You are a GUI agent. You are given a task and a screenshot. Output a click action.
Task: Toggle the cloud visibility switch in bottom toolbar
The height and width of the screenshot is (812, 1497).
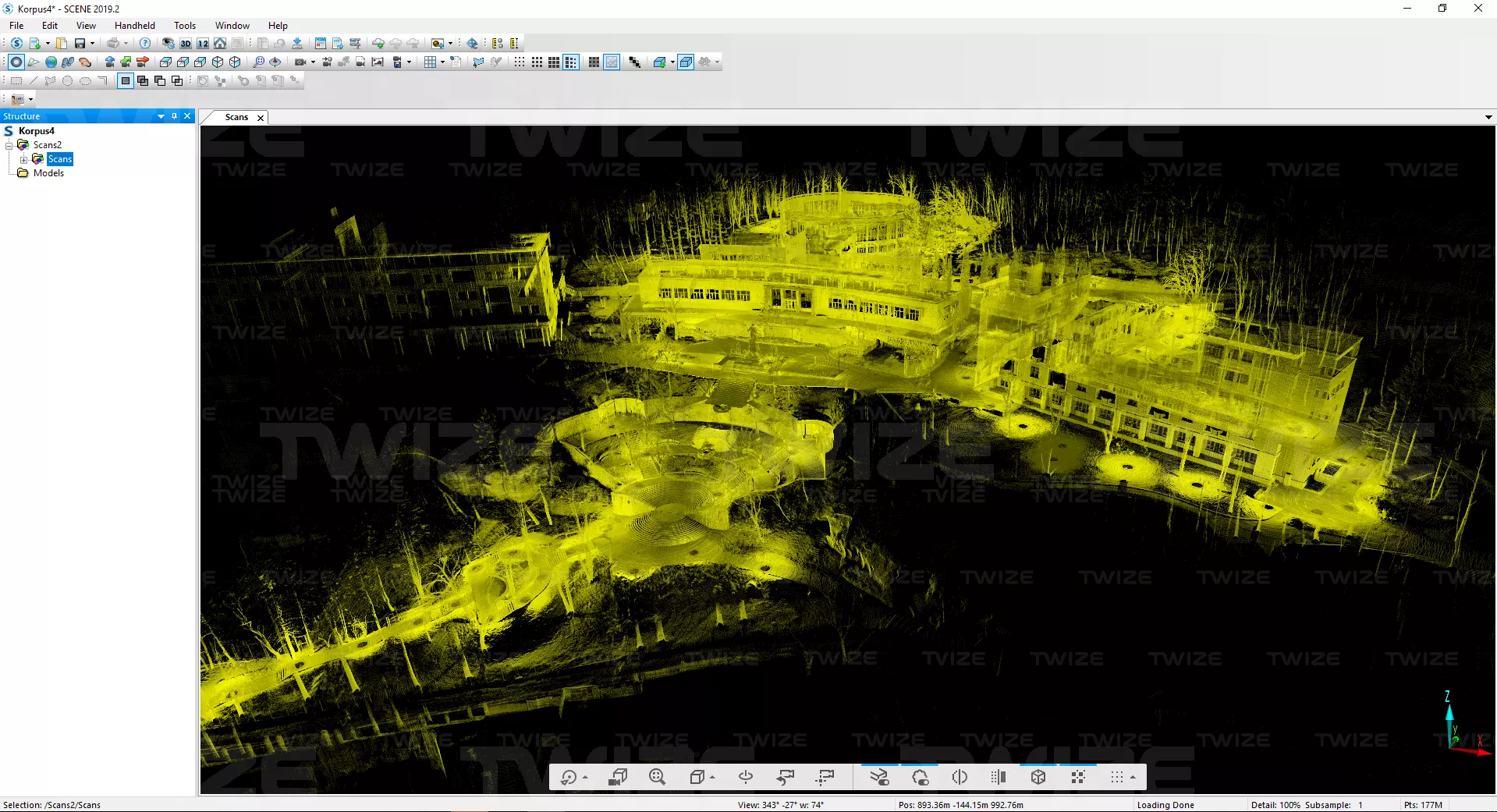click(920, 777)
